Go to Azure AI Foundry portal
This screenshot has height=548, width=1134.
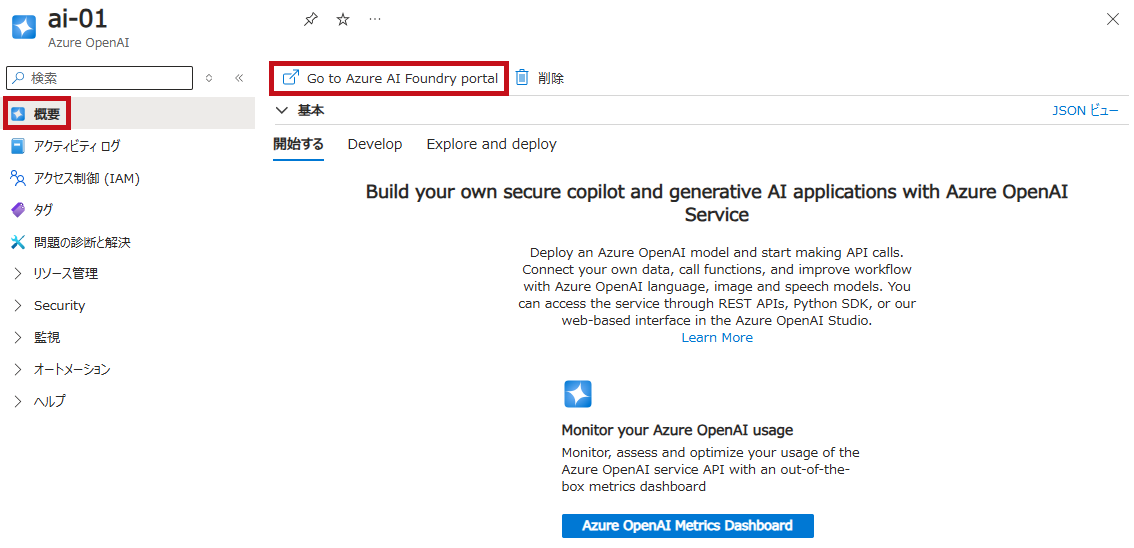(391, 78)
